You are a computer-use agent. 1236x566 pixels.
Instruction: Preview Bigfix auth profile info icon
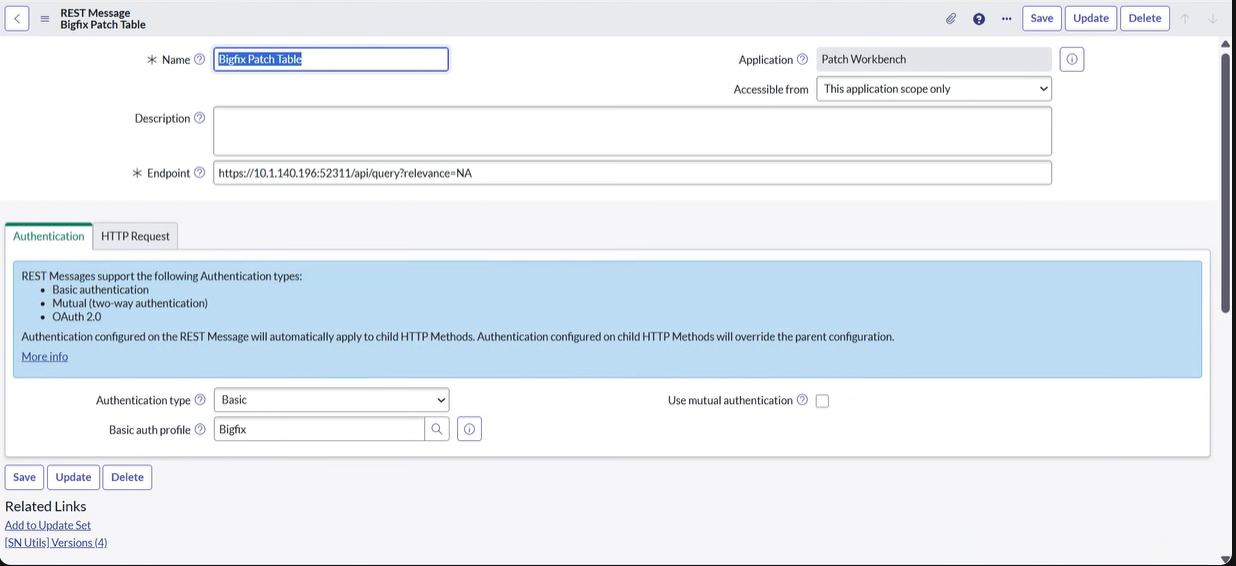pyautogui.click(x=470, y=429)
